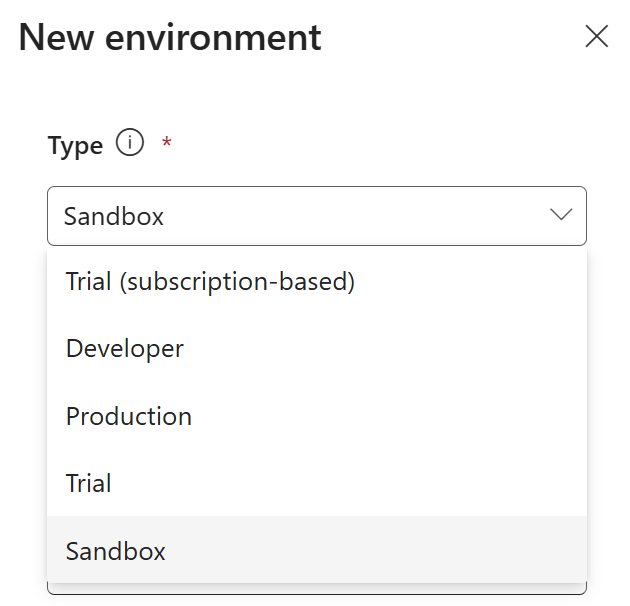Choose the Developer environment type

[x=317, y=348]
